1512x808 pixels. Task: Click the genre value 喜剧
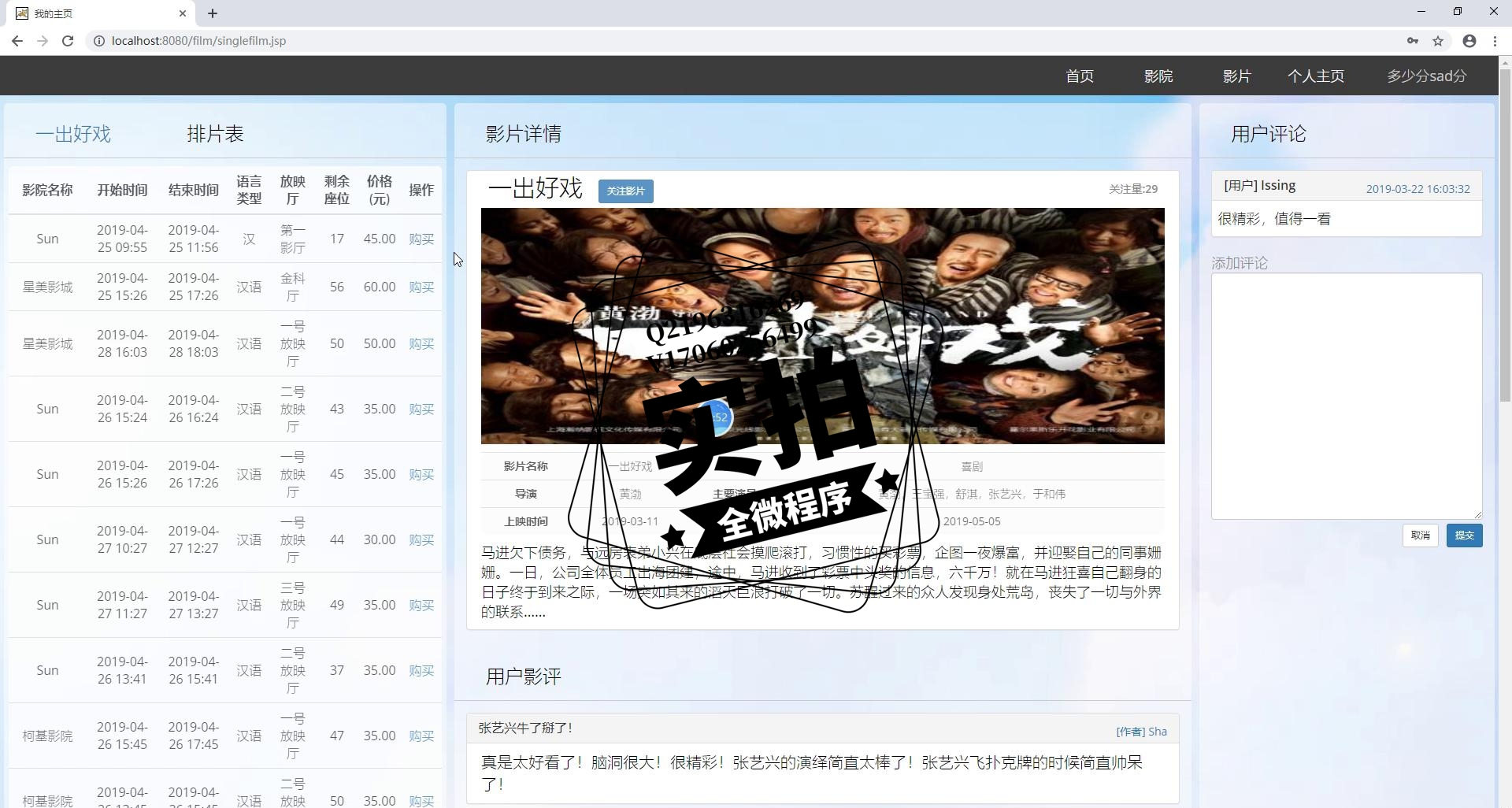tap(972, 466)
